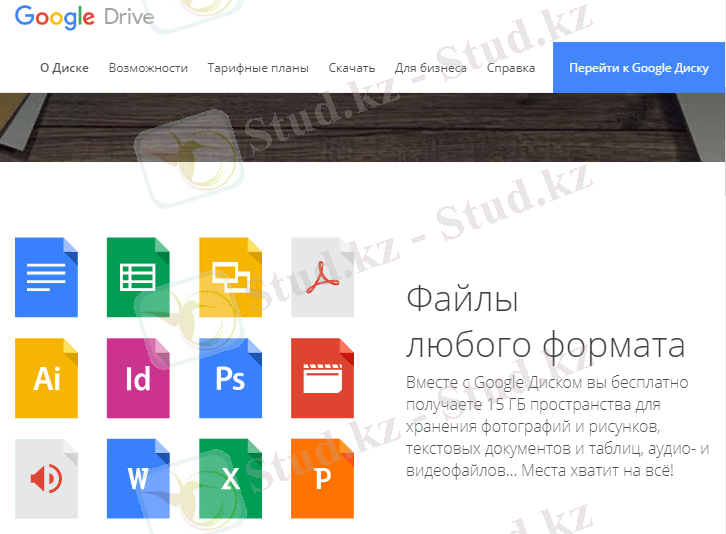
Task: Click the paragraph starting Вместе с Google Диском
Action: coord(557,427)
